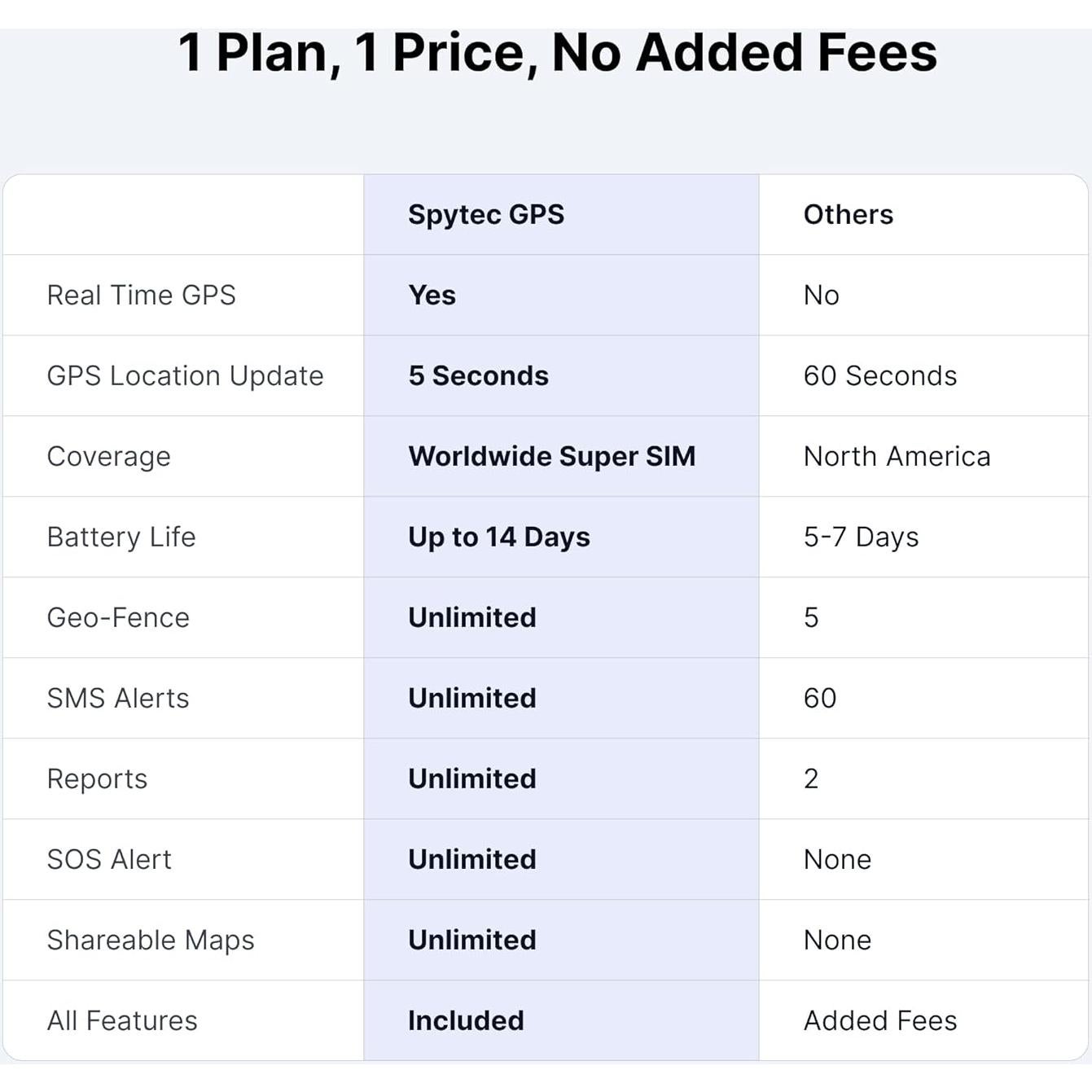Click the "Included" value for All Features
This screenshot has width=1092, height=1092.
466,1020
